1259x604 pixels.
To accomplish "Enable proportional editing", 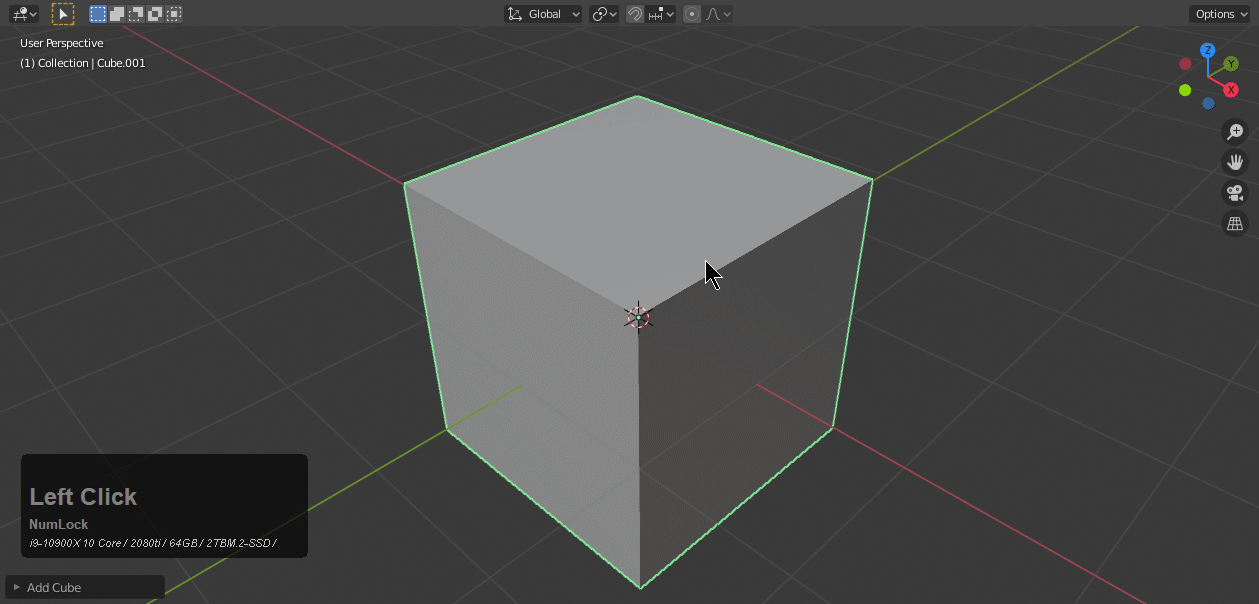I will click(x=691, y=13).
